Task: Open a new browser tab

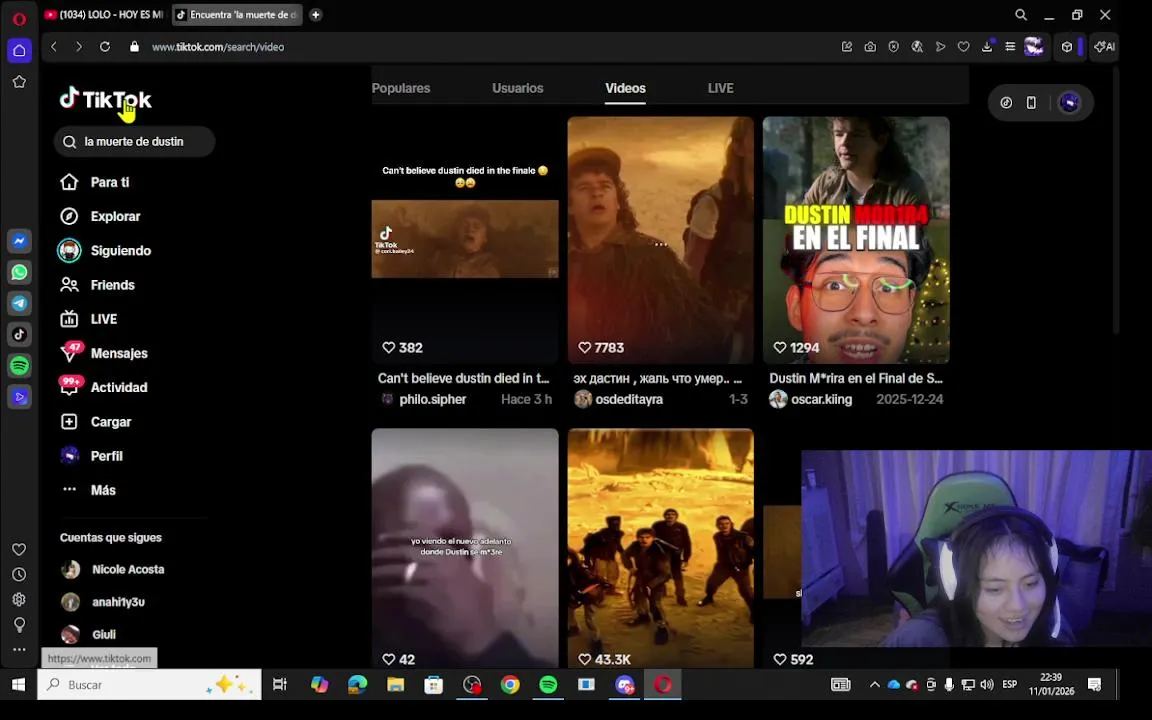Action: coord(315,15)
